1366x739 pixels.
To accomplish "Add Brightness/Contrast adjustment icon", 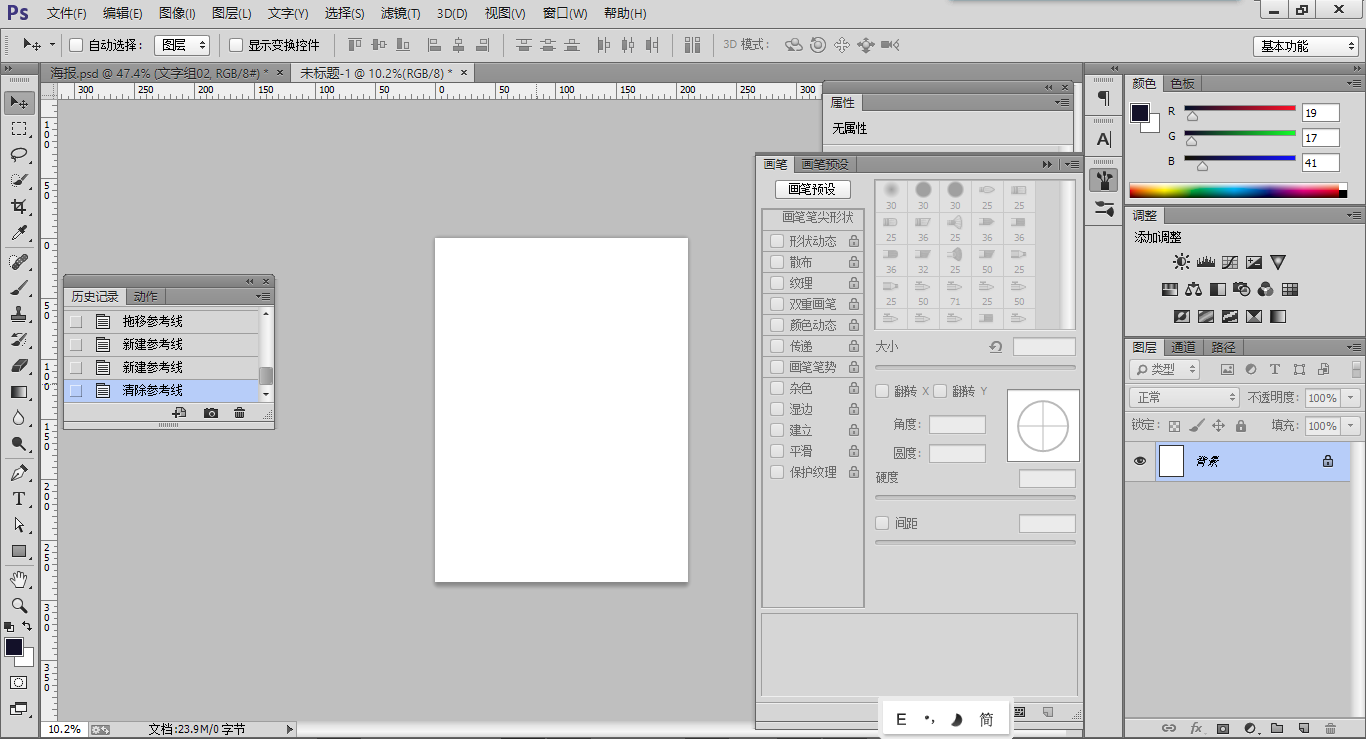I will coord(1182,262).
